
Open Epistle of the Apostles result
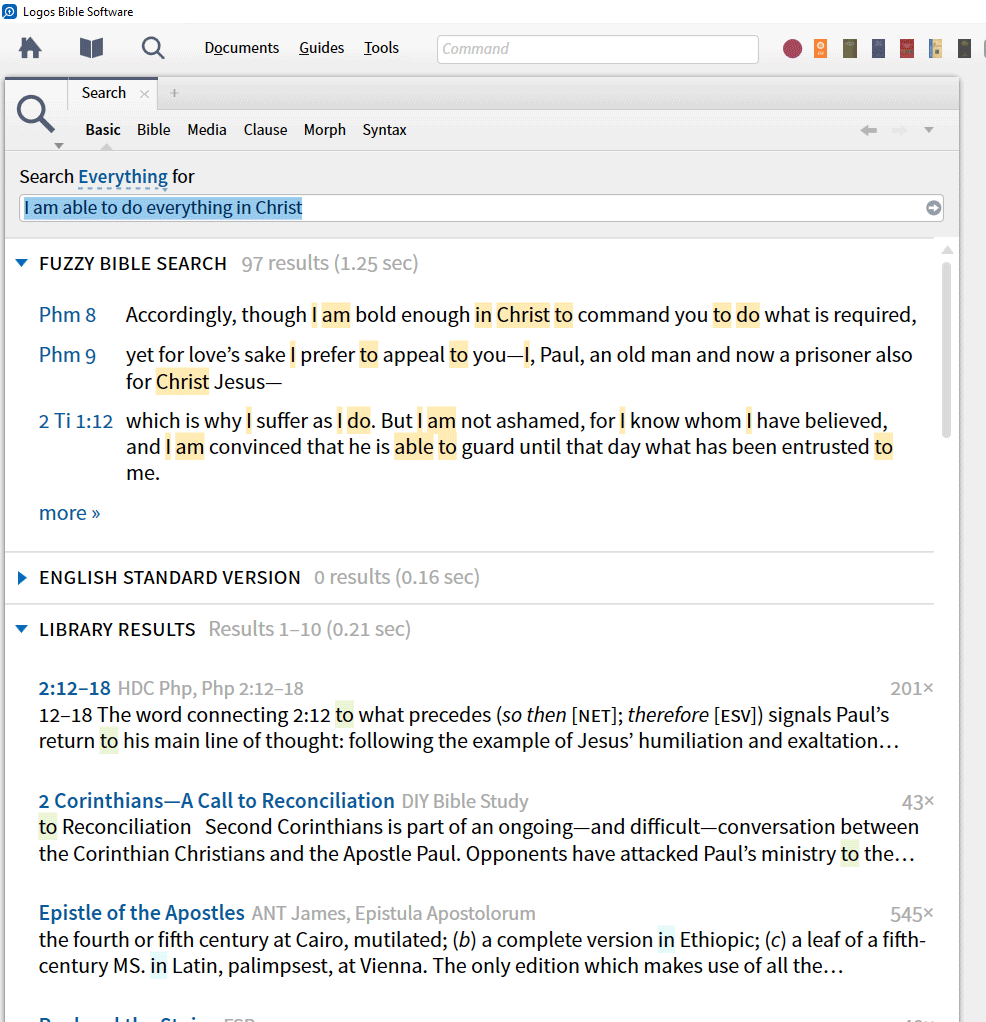click(141, 912)
